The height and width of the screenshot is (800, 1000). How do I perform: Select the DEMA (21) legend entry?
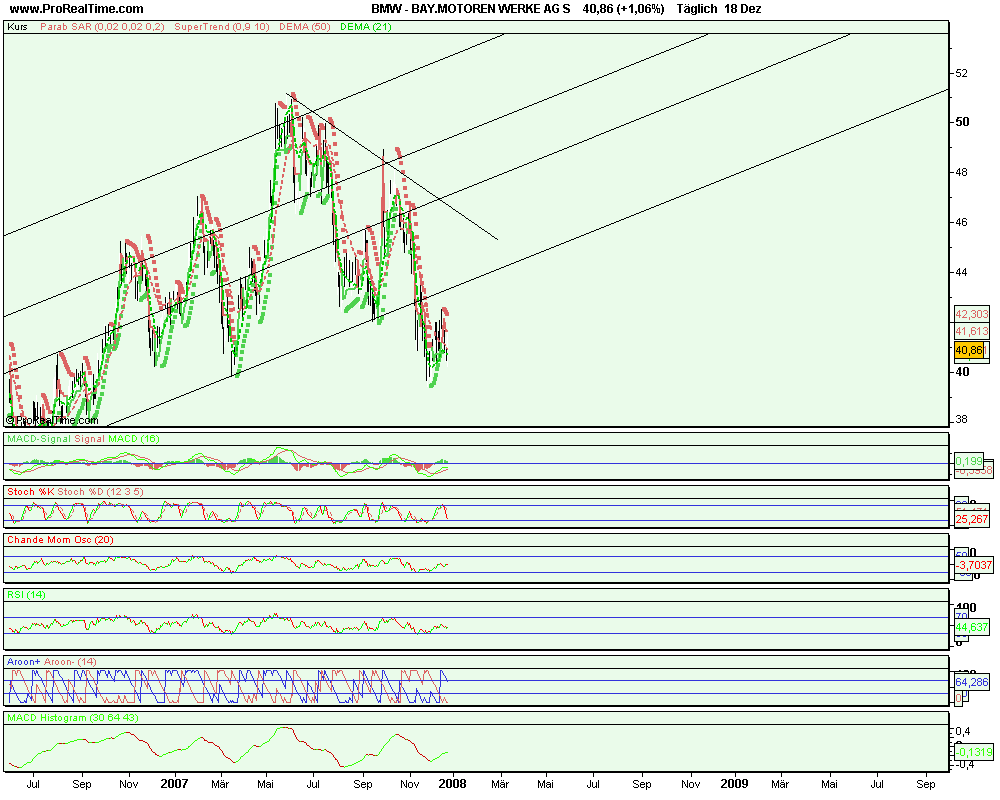click(366, 27)
